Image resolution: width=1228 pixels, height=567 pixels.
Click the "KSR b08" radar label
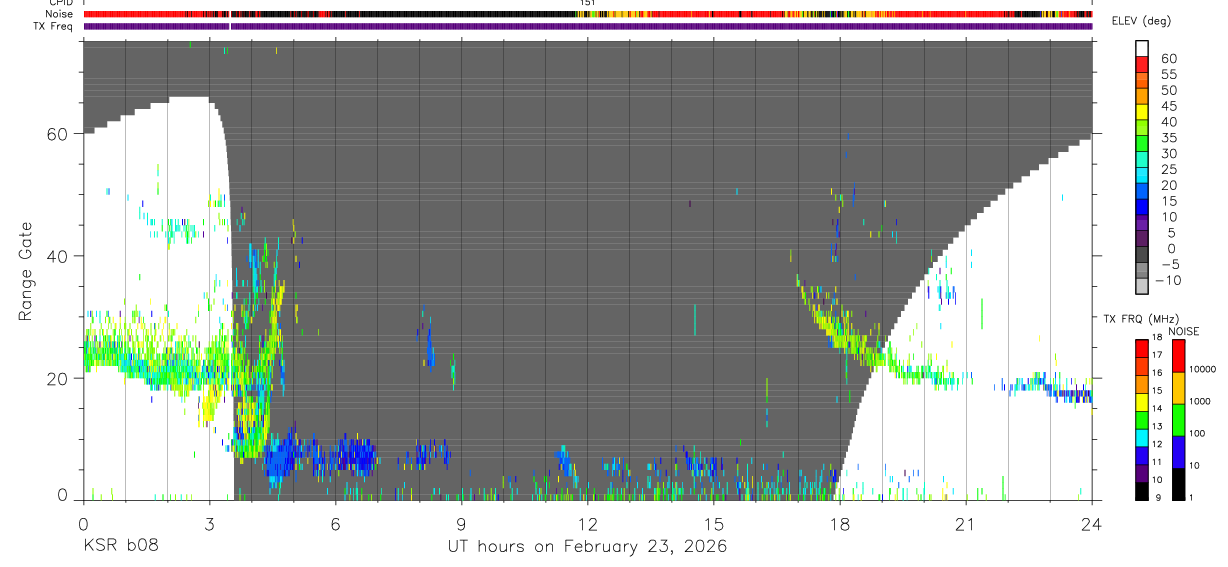[x=120, y=547]
